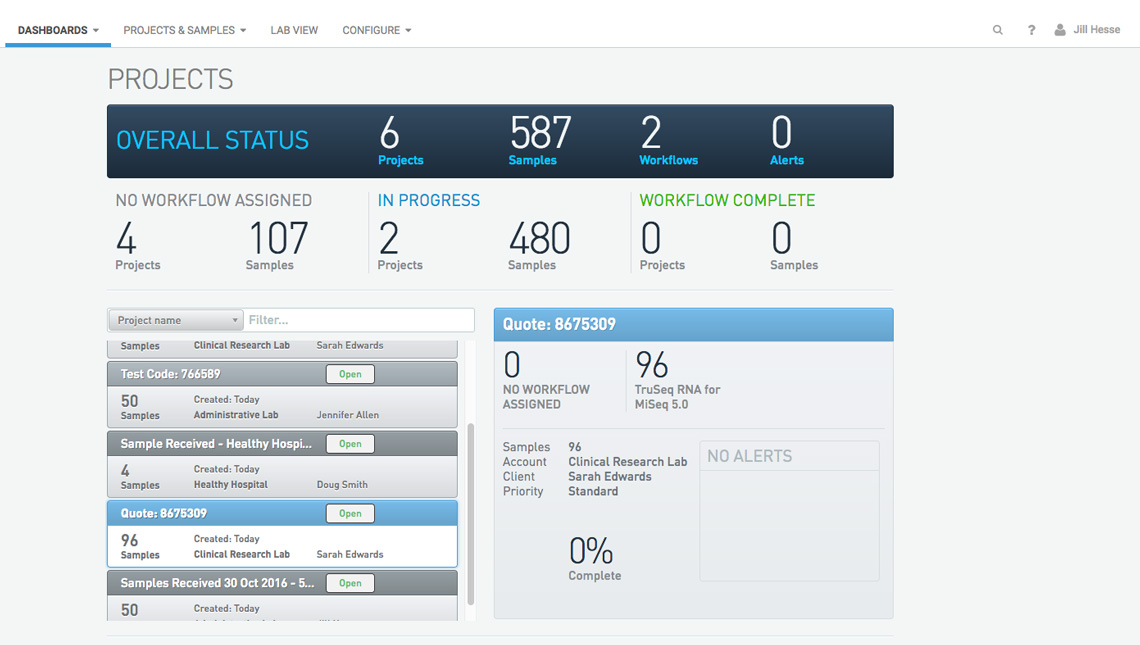
Task: Click the 587 Samples overall count
Action: point(539,140)
